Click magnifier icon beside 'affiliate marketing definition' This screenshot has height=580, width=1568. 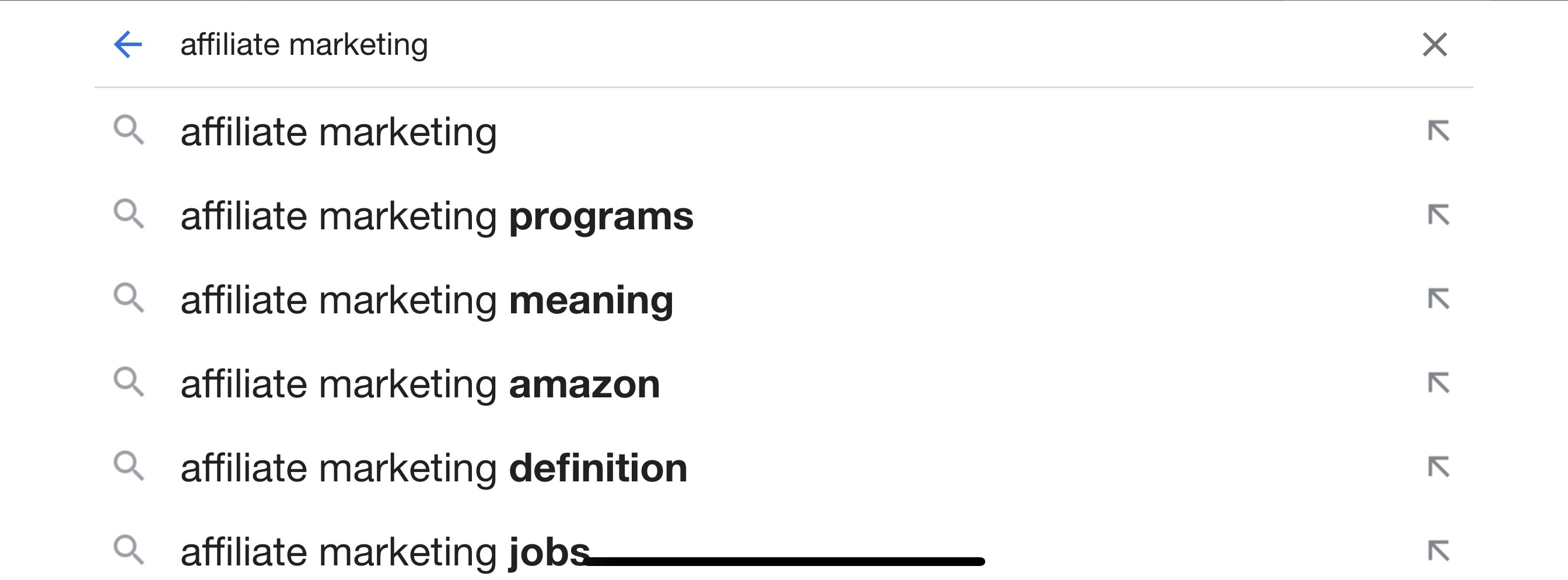(x=128, y=467)
